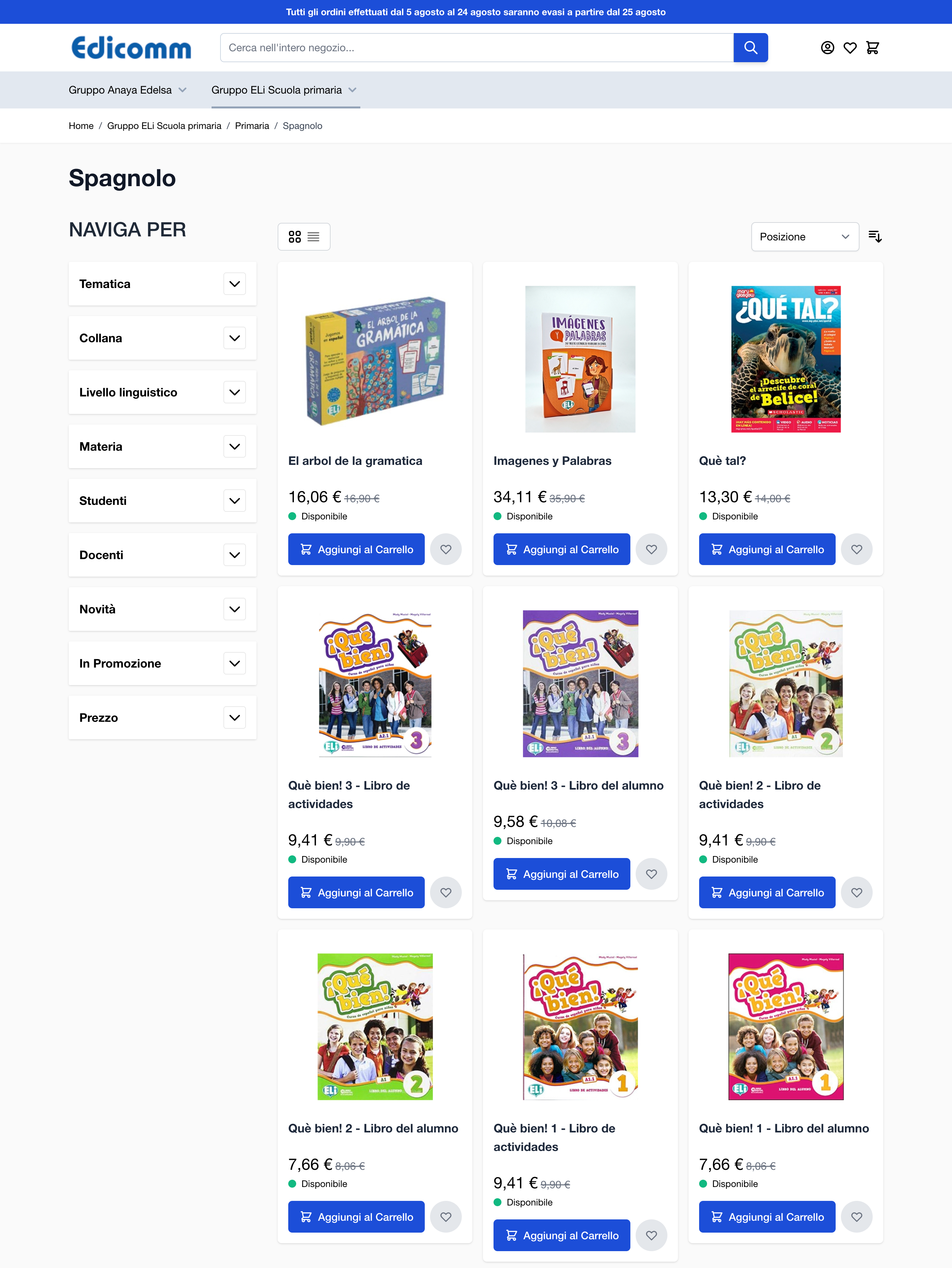Click the search input field
Viewport: 952px width, 1268px height.
[477, 48]
